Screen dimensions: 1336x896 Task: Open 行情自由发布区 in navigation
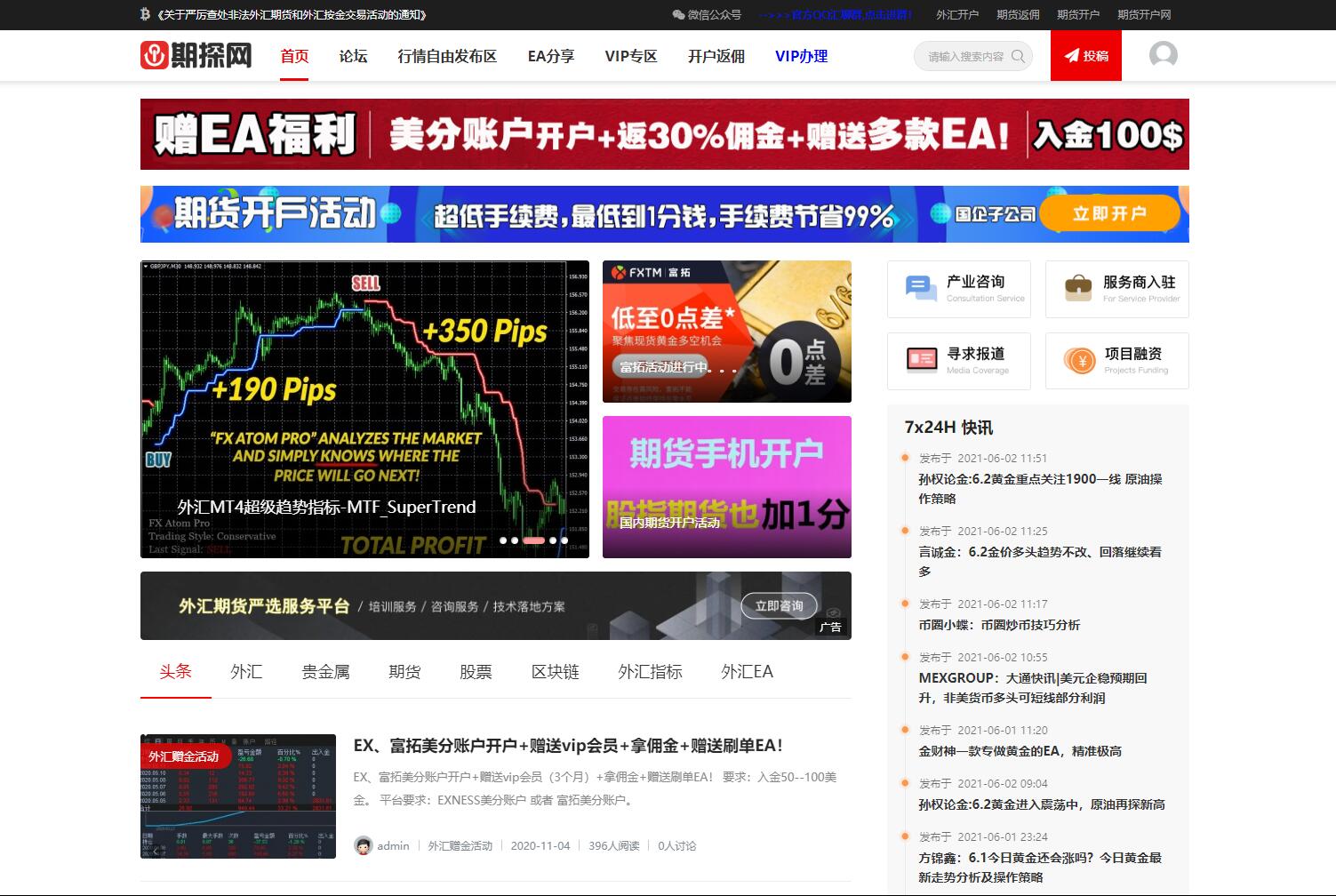point(447,56)
